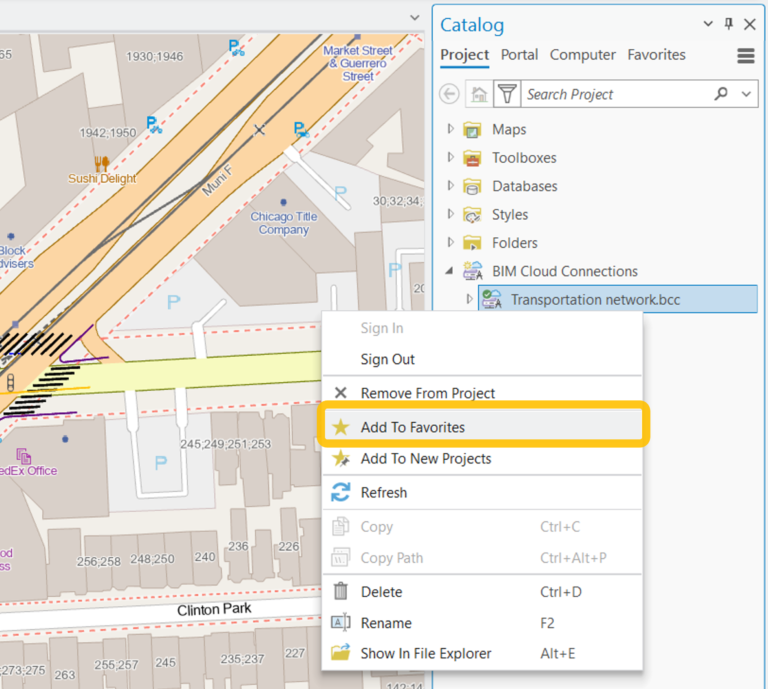The height and width of the screenshot is (689, 768).
Task: Click the BIM Cloud Connections folder icon
Action: click(x=472, y=271)
